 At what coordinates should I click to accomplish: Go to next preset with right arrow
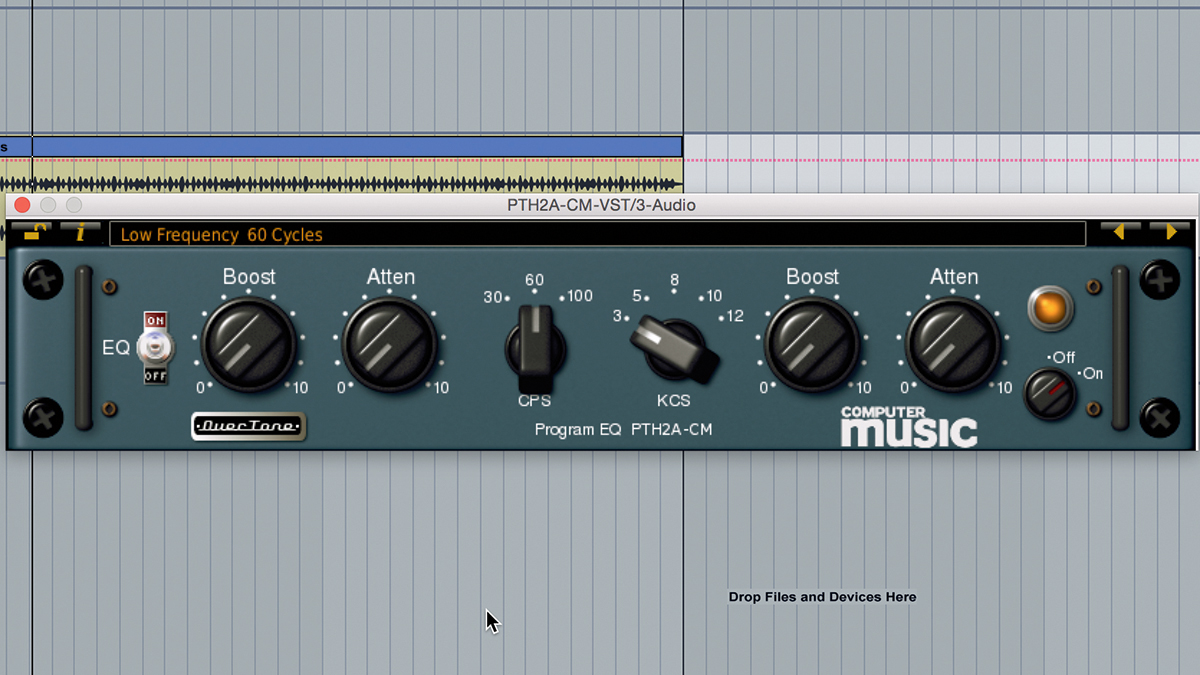coord(1169,232)
